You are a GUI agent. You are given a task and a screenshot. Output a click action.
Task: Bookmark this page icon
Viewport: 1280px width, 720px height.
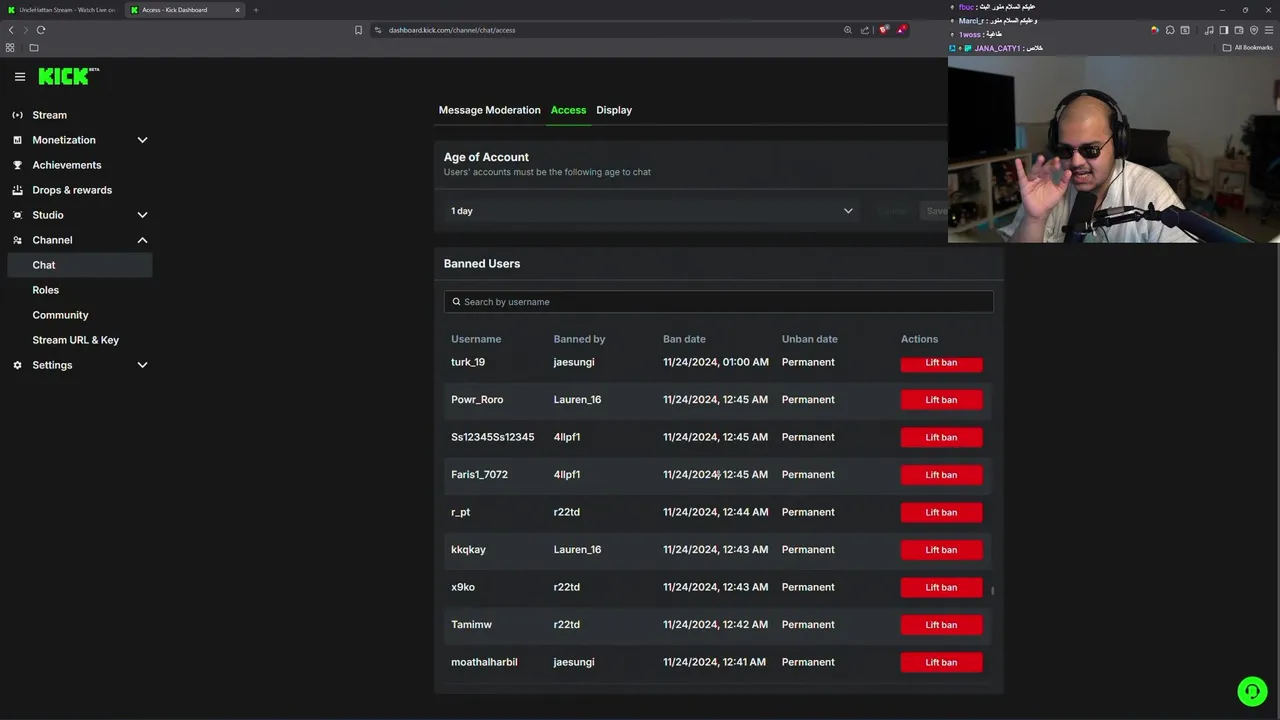358,30
